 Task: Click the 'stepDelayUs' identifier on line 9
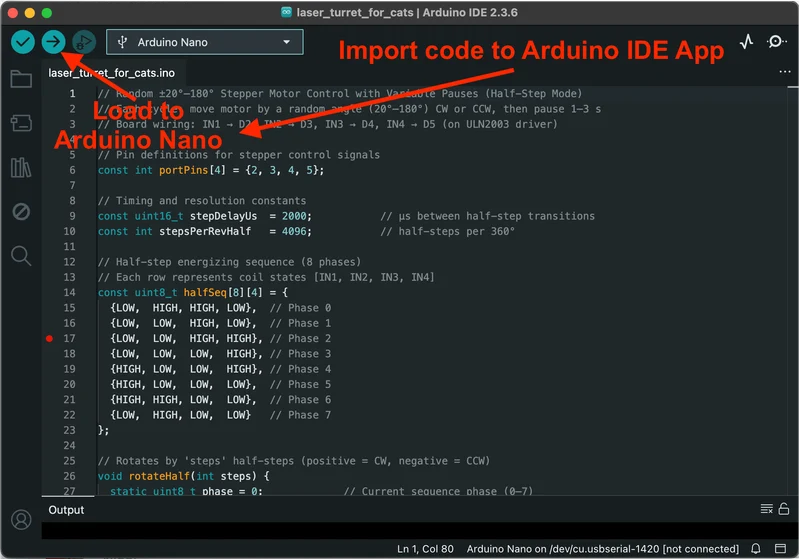tap(223, 216)
